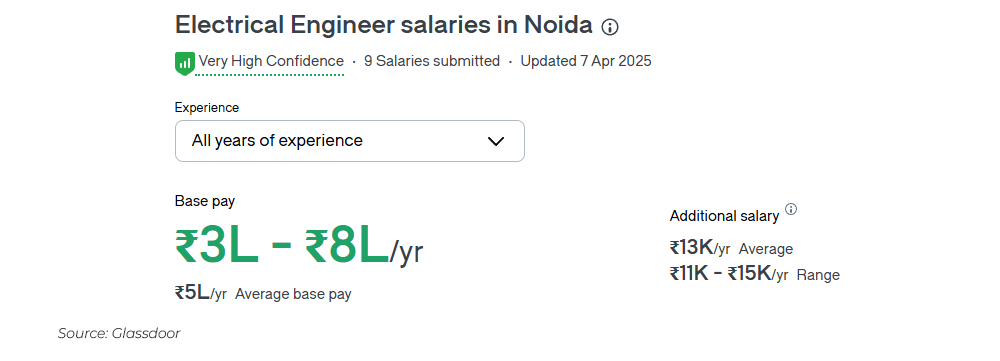The image size is (1000, 361).
Task: Click the 'Range' label in additional salary
Action: [x=818, y=276]
